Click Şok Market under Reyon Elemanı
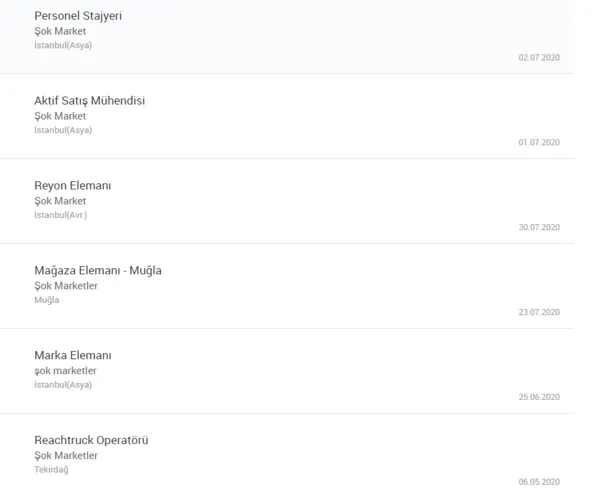This screenshot has width=616, height=495. [60, 201]
